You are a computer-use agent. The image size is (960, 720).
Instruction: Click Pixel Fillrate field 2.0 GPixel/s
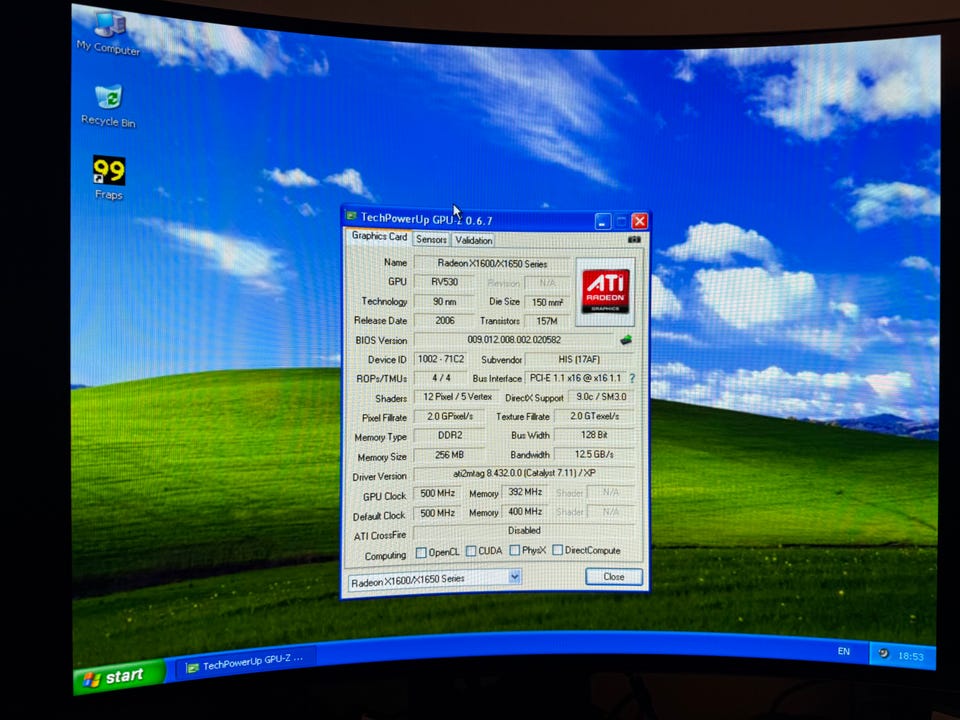click(449, 416)
